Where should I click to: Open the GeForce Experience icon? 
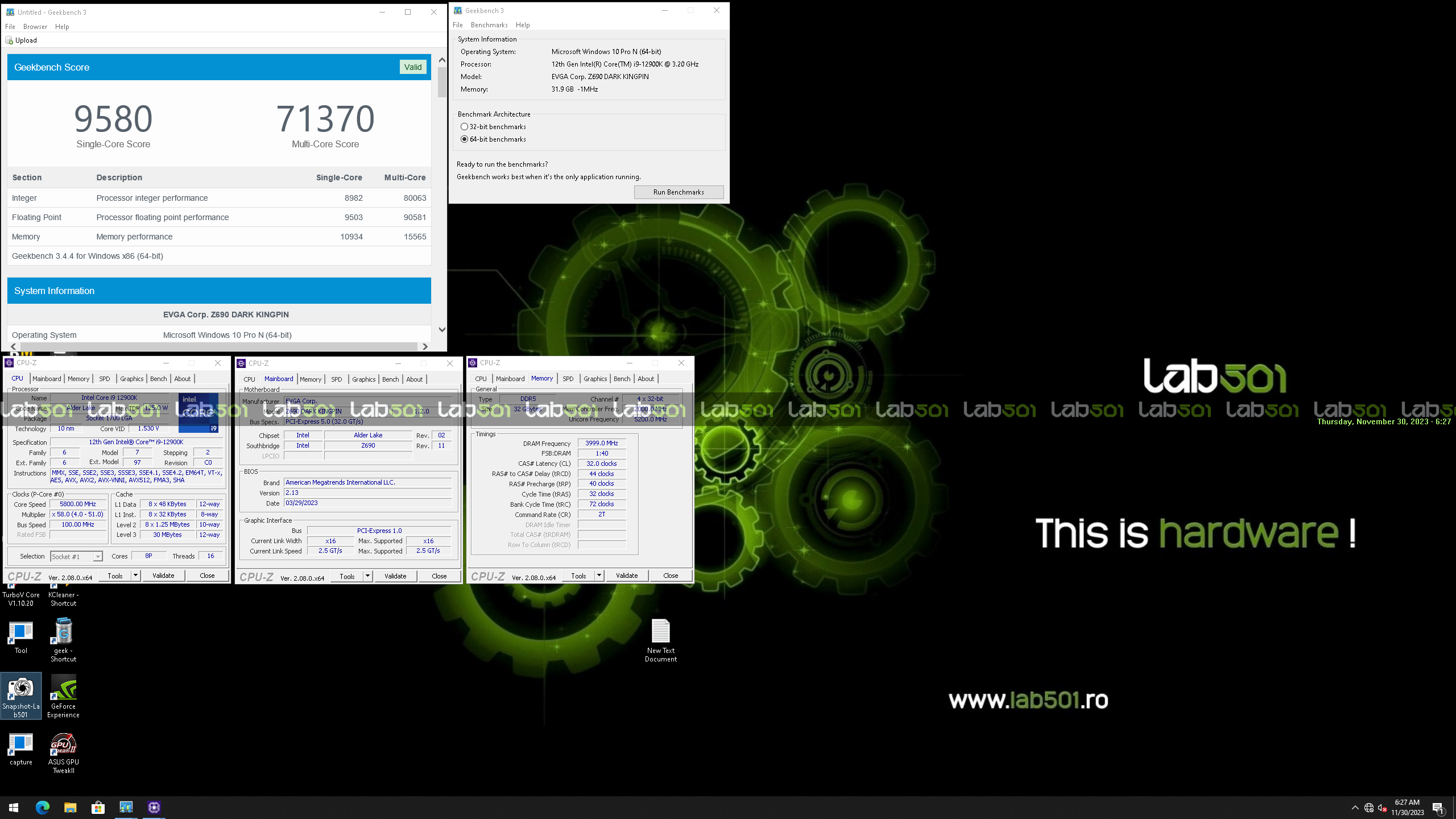pos(63,696)
